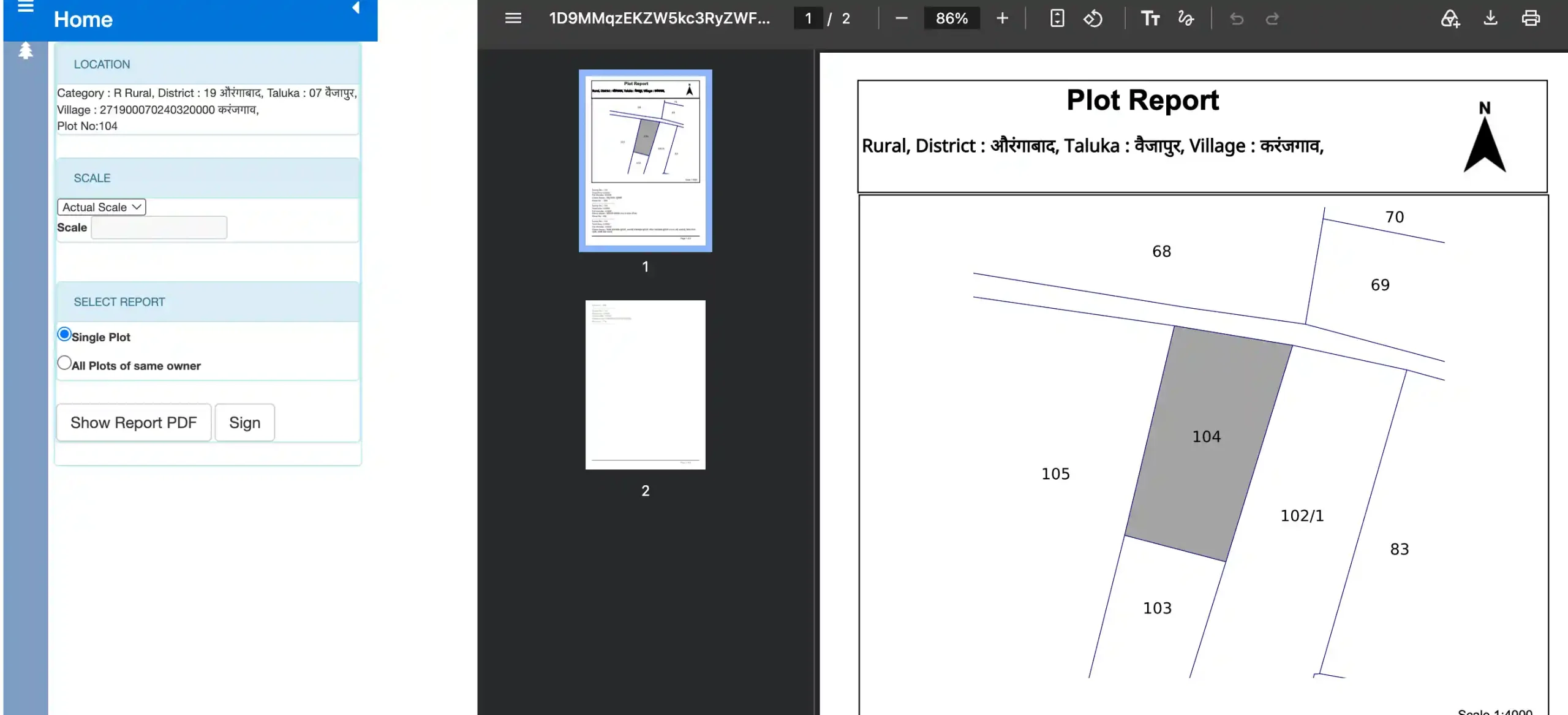Image resolution: width=1568 pixels, height=715 pixels.
Task: Click the 'Plot No:104' text
Action: tap(87, 126)
